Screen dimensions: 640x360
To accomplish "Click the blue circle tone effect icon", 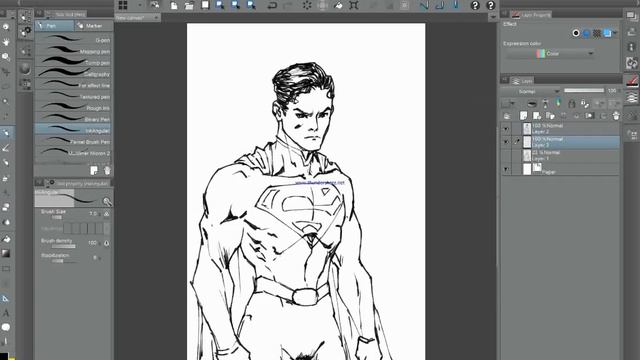I will [586, 33].
